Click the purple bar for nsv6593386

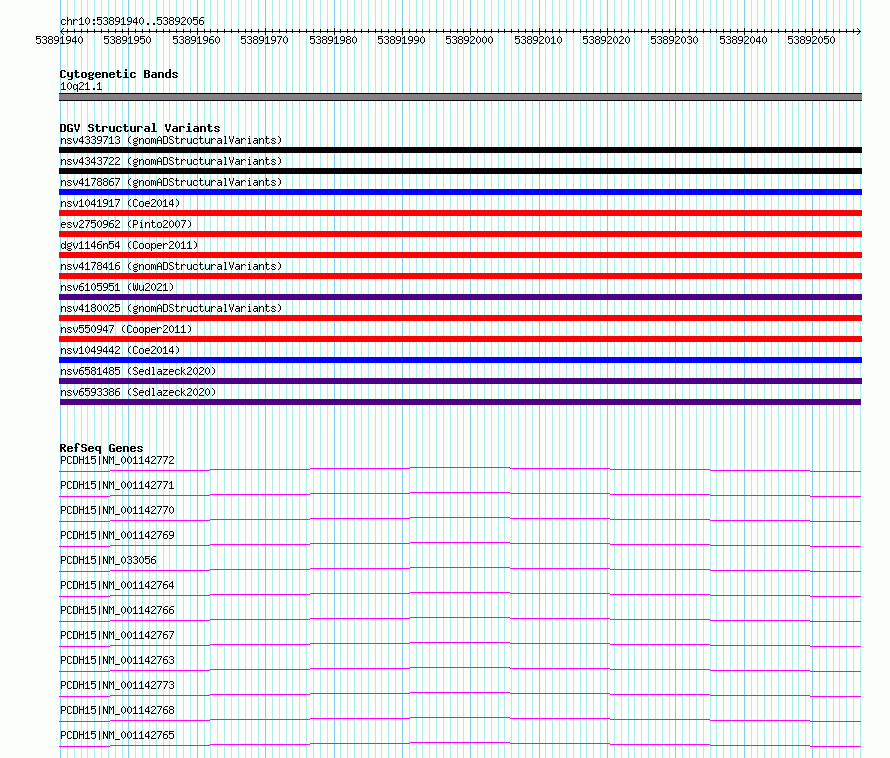pos(460,402)
